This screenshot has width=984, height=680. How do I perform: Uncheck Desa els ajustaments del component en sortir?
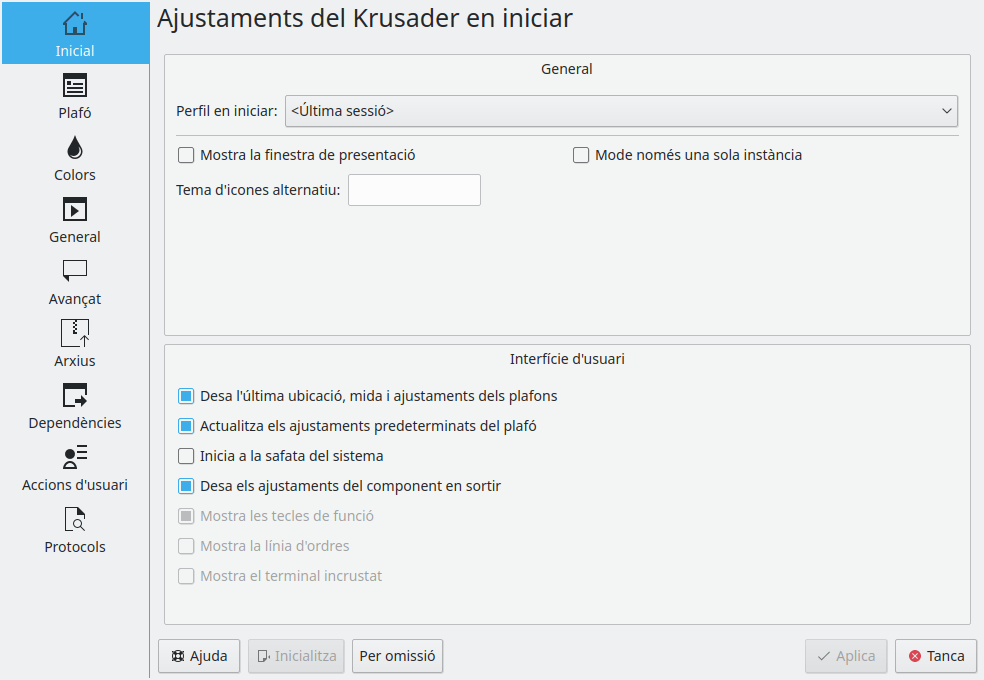pyautogui.click(x=186, y=486)
